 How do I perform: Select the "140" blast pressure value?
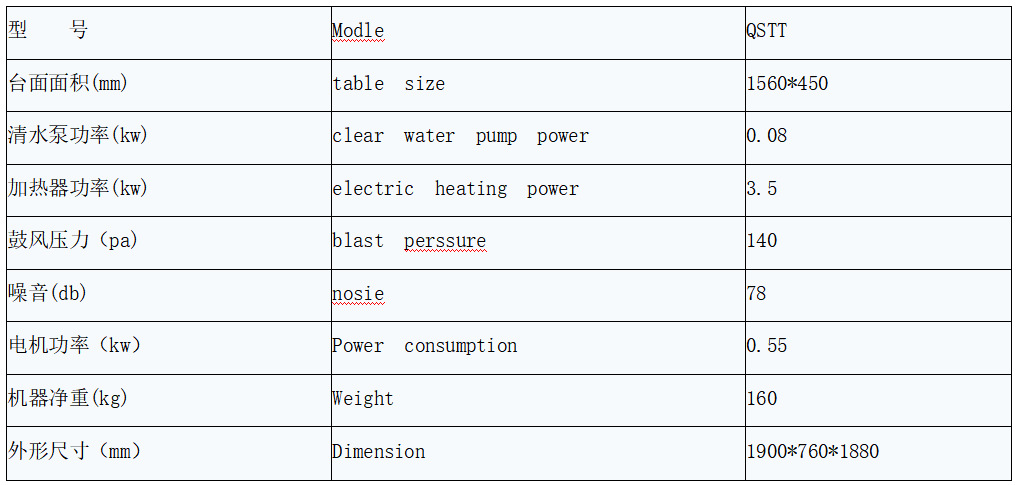click(x=762, y=241)
